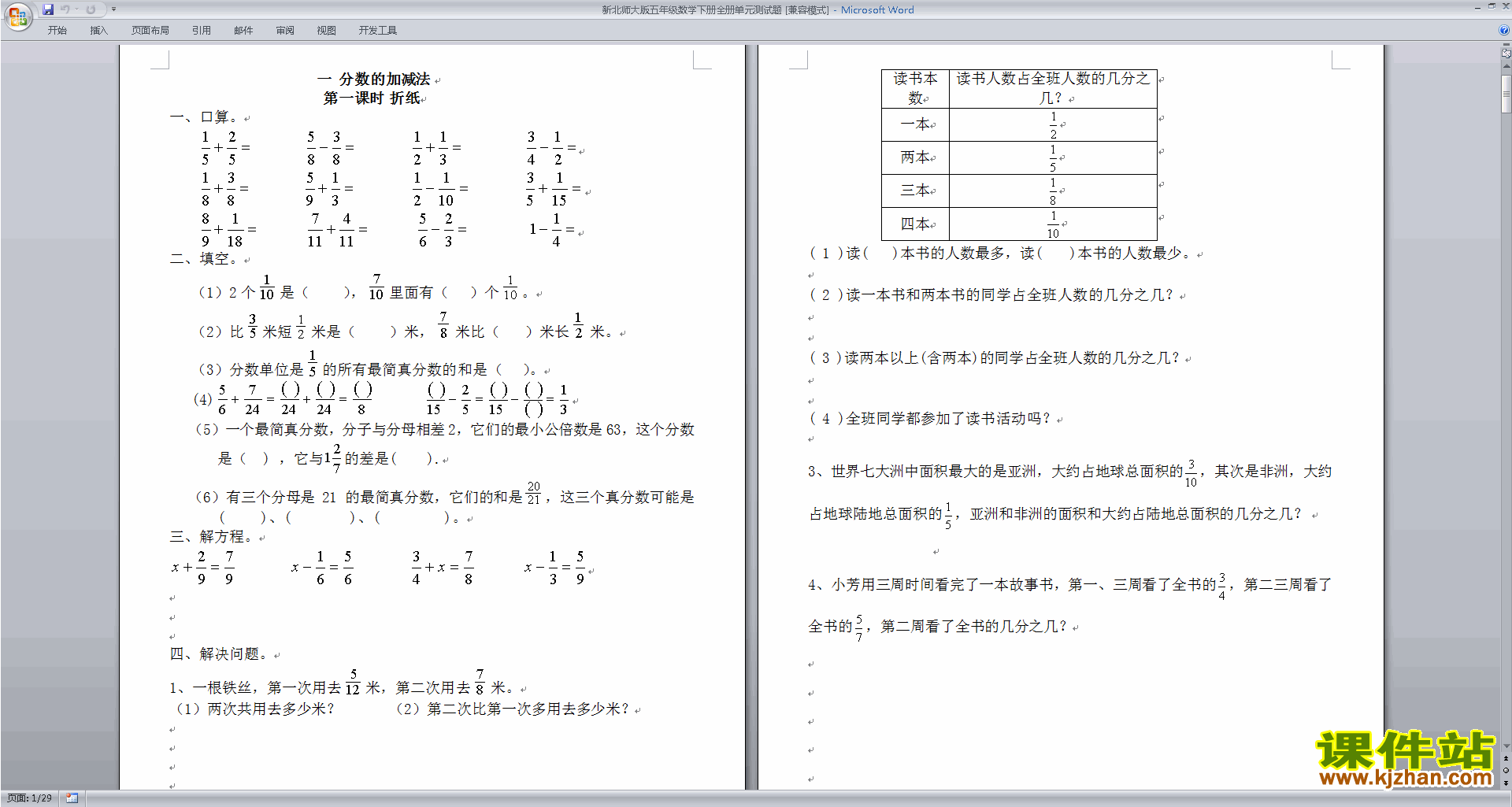
Task: Click the Previous Page double-arrow button
Action: (x=1506, y=759)
